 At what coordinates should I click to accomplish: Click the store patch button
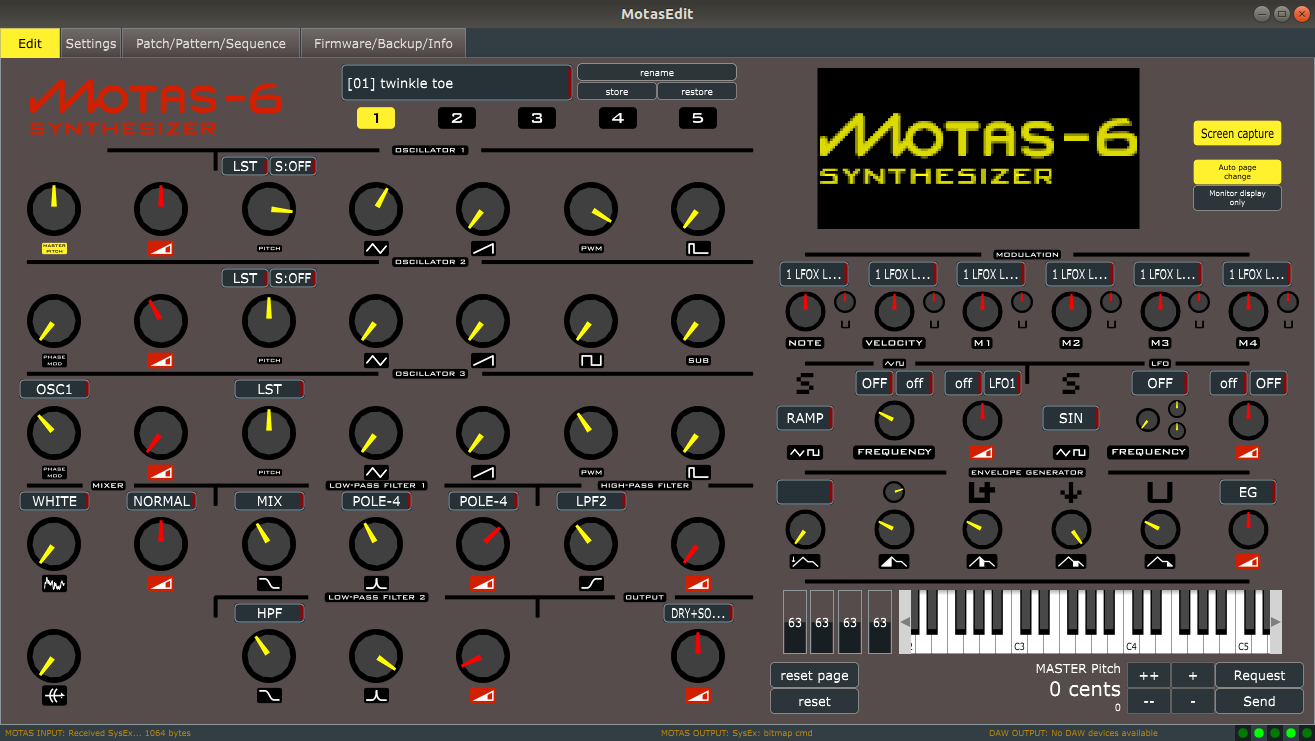pos(617,91)
